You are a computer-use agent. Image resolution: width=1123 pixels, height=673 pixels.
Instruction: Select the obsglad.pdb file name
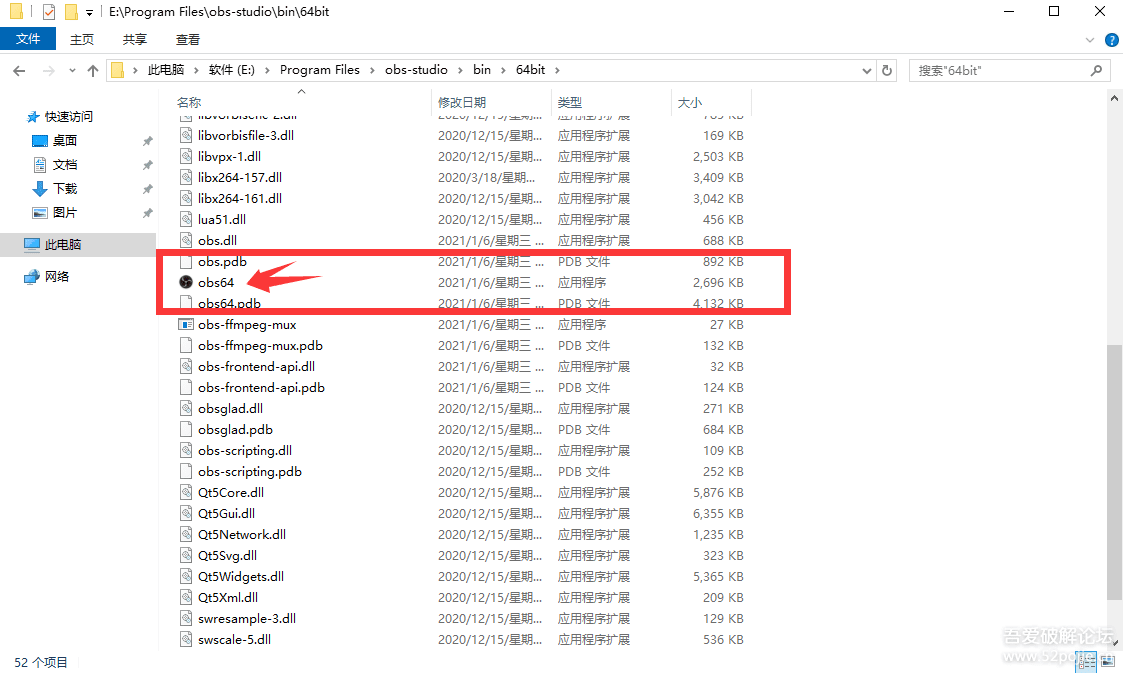[236, 430]
